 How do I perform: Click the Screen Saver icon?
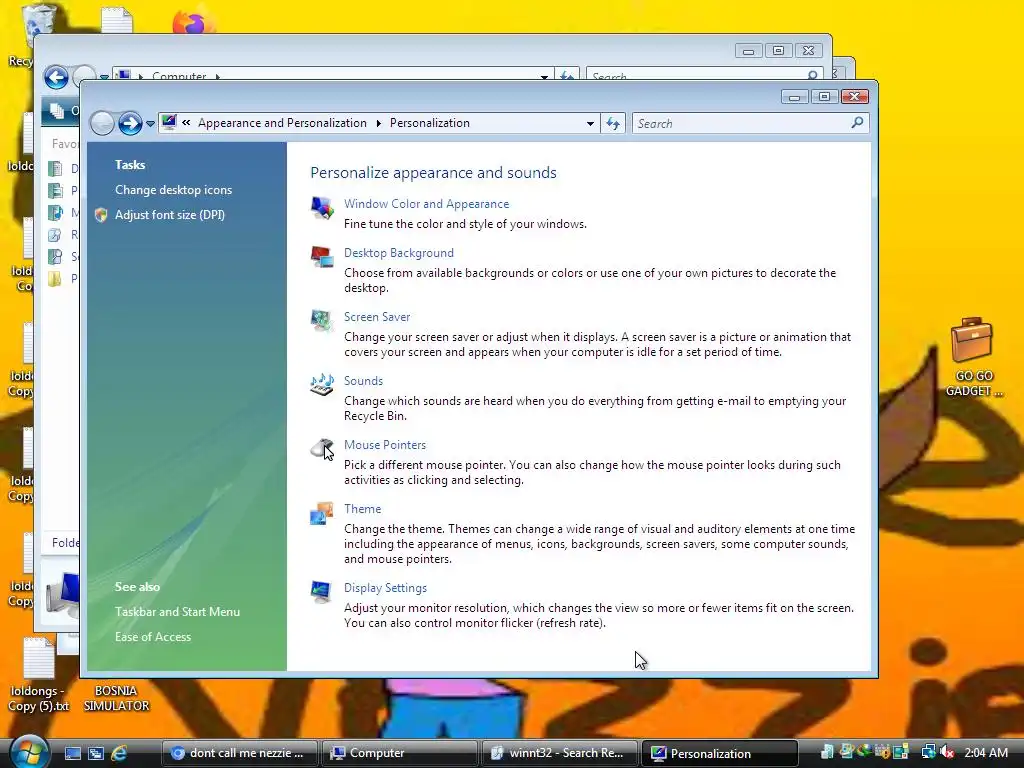[322, 321]
